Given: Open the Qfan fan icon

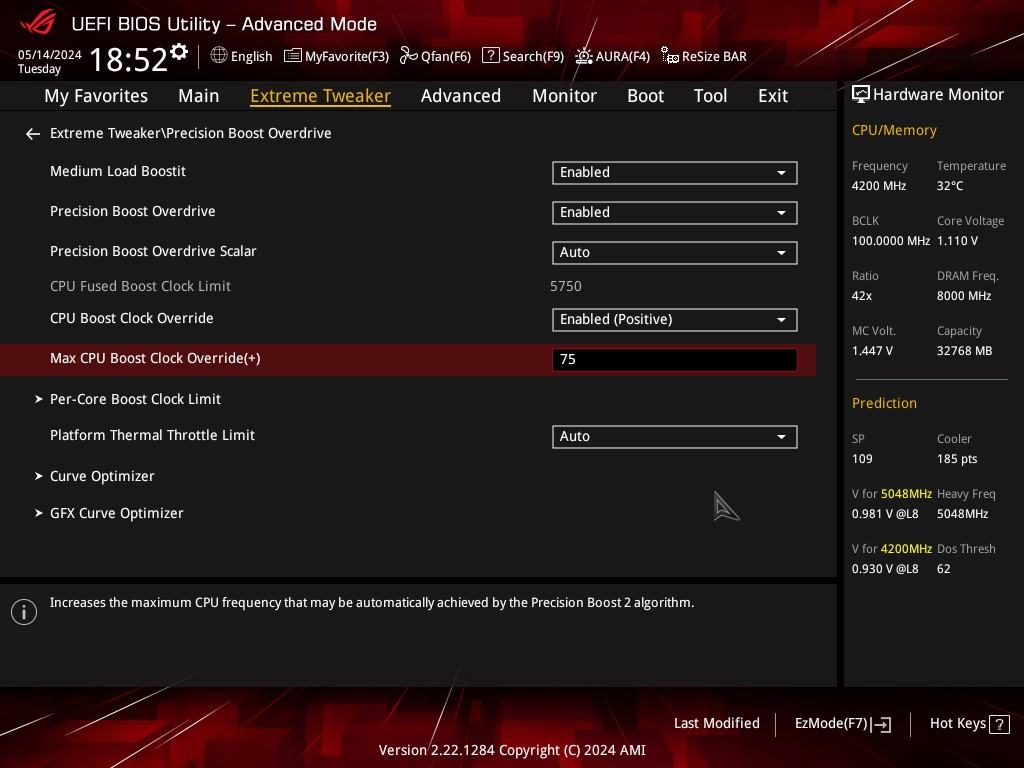Looking at the screenshot, I should (x=408, y=56).
